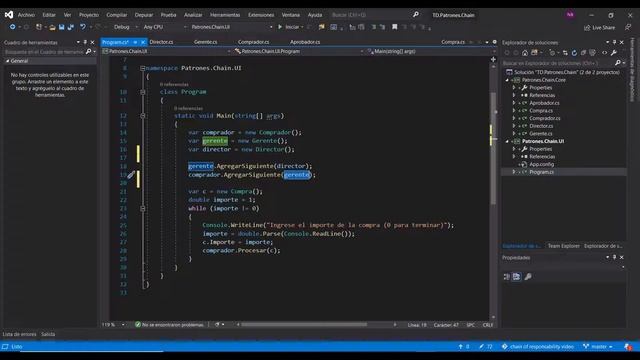This screenshot has height=360, width=640.
Task: Click the Open File folder icon
Action: 52,27
